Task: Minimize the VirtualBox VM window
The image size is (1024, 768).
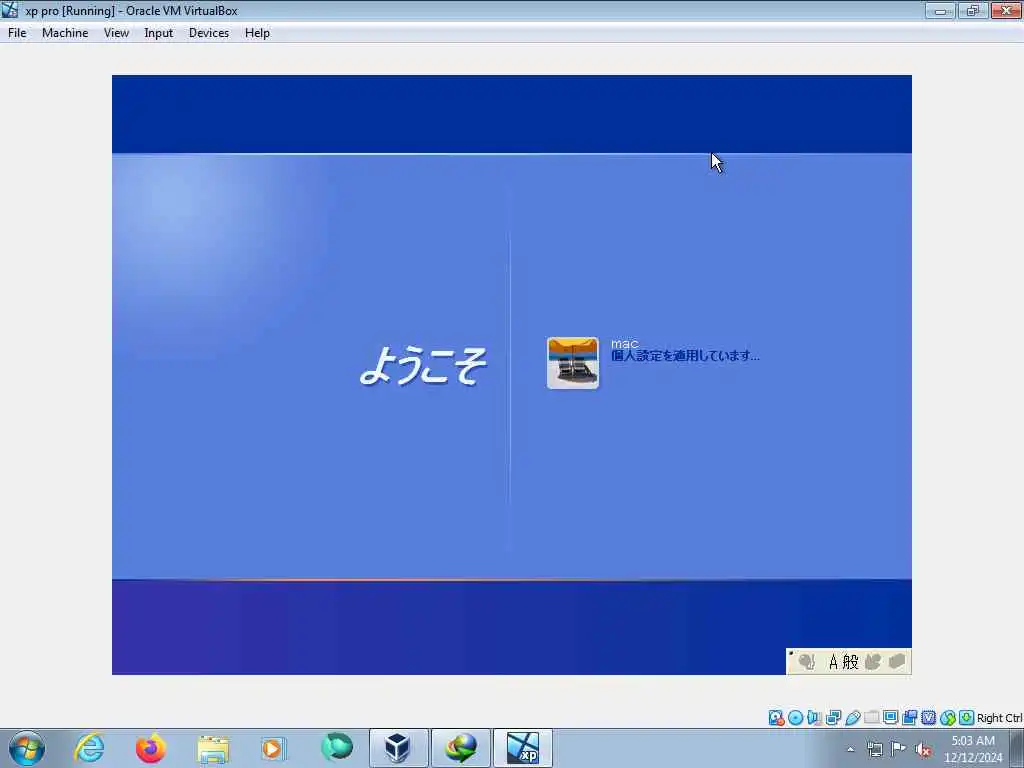Action: (940, 10)
